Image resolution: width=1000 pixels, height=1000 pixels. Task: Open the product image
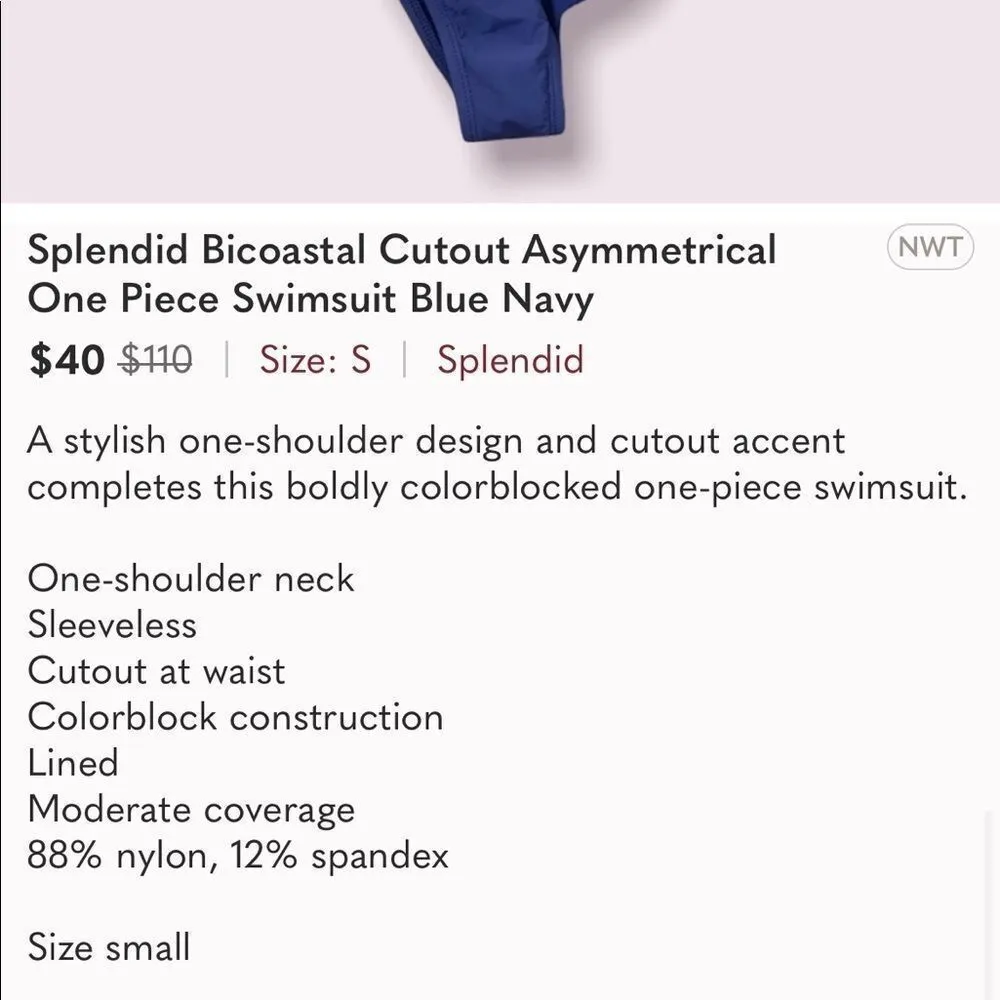pos(500,100)
